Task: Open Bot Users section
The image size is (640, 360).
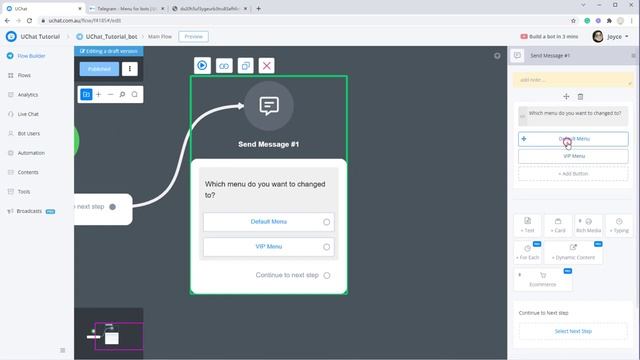Action: (29, 133)
